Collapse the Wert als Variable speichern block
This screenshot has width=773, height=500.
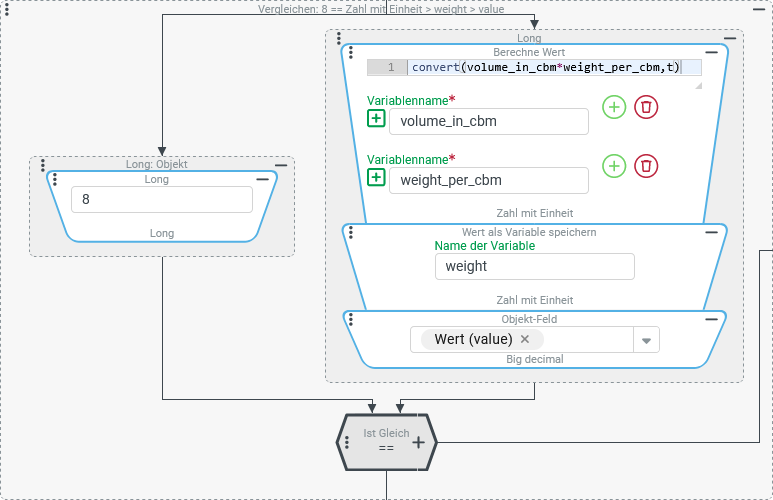tap(711, 232)
